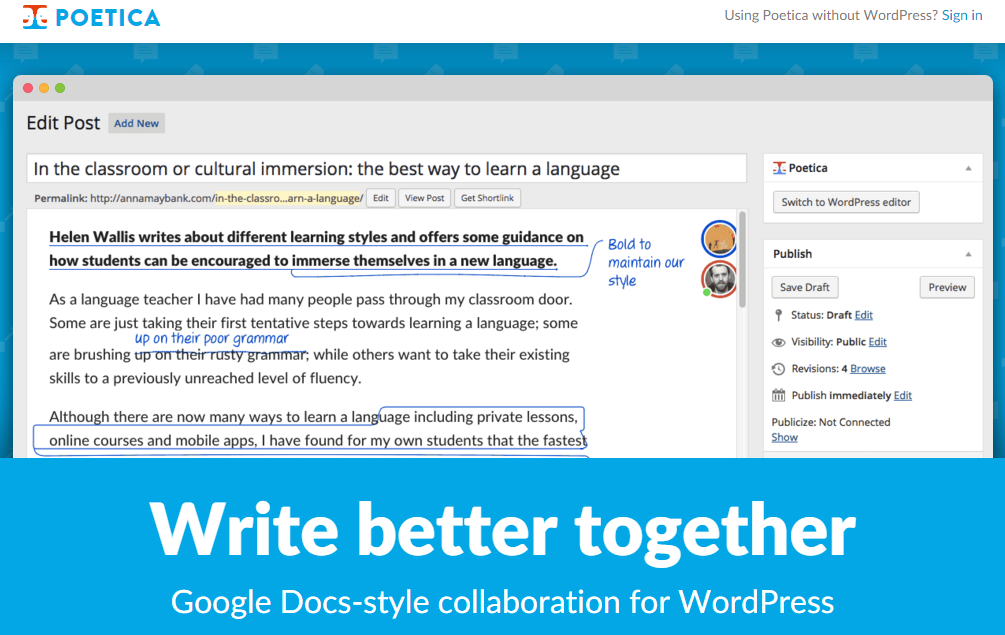Collapse the Poetica panel arrow
Image resolution: width=1005 pixels, height=635 pixels.
pos(968,168)
